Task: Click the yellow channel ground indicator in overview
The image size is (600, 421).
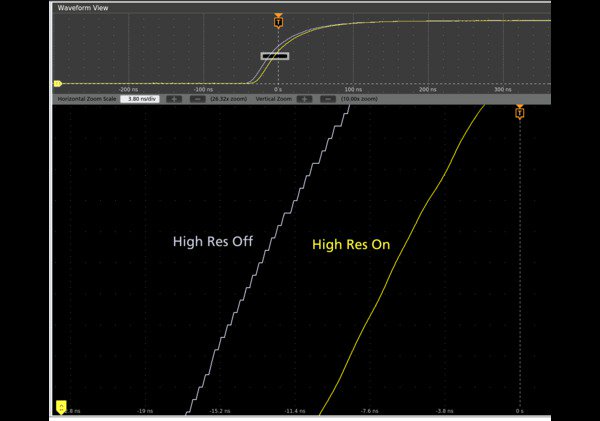Action: click(58, 84)
